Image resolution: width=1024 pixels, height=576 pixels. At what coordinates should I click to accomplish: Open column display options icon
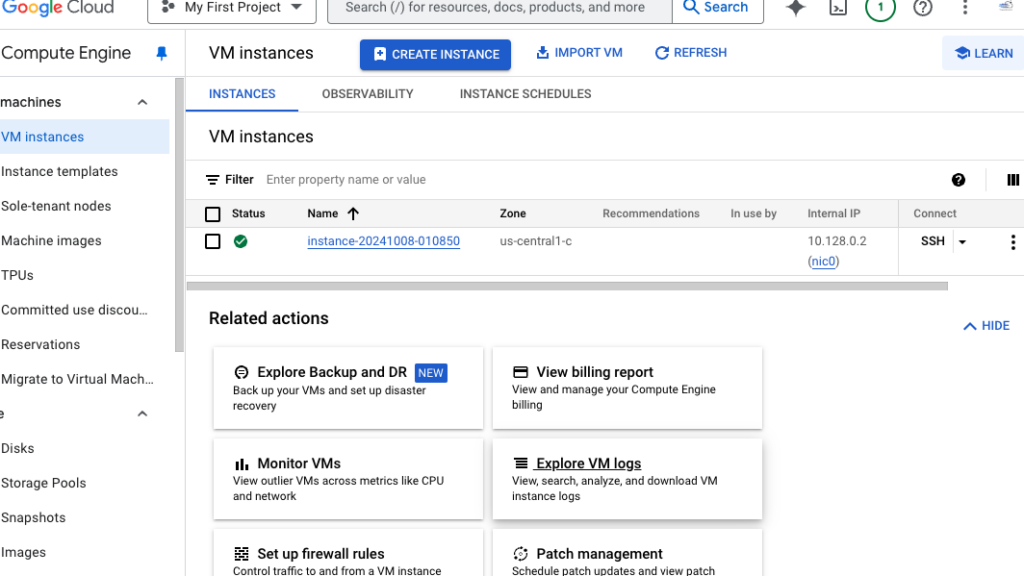(1013, 180)
